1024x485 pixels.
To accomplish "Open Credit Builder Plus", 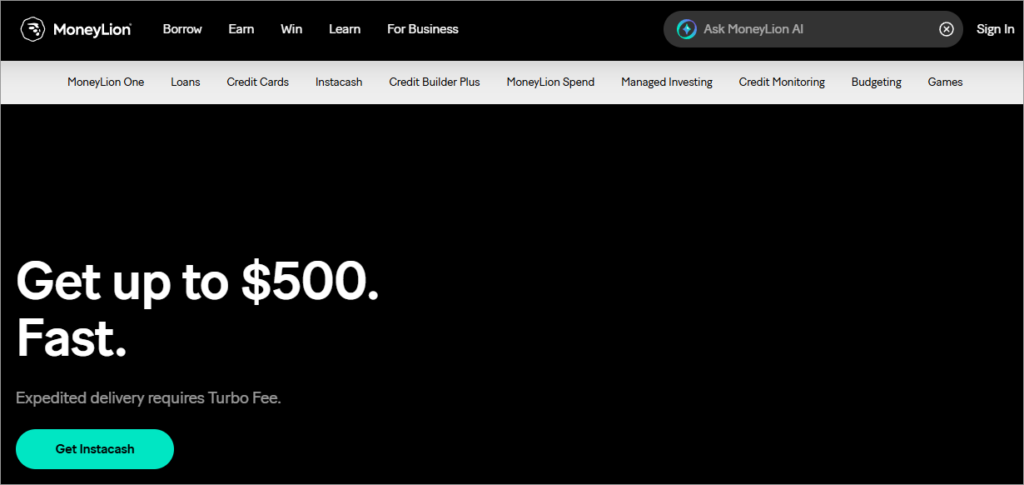I will tap(434, 82).
